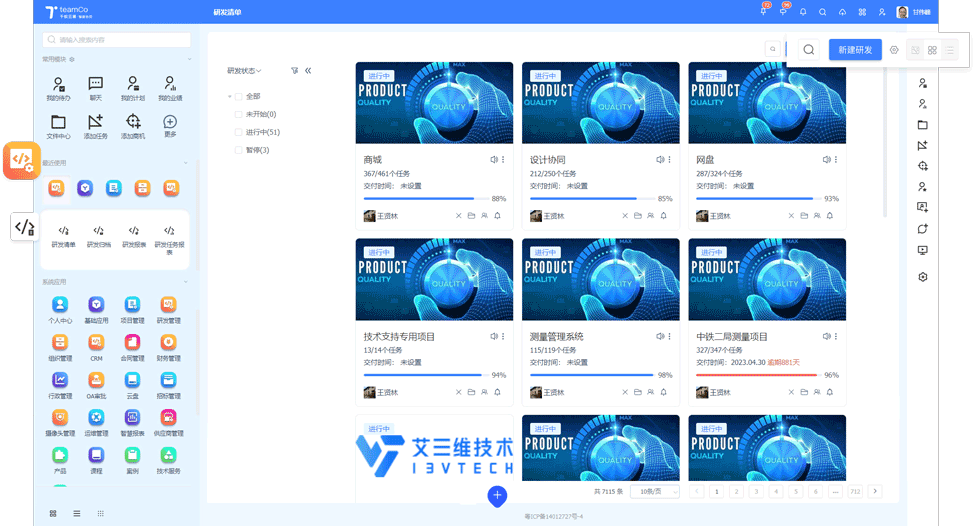Click the notification bell in the top bar
This screenshot has height=526, width=975.
(803, 12)
